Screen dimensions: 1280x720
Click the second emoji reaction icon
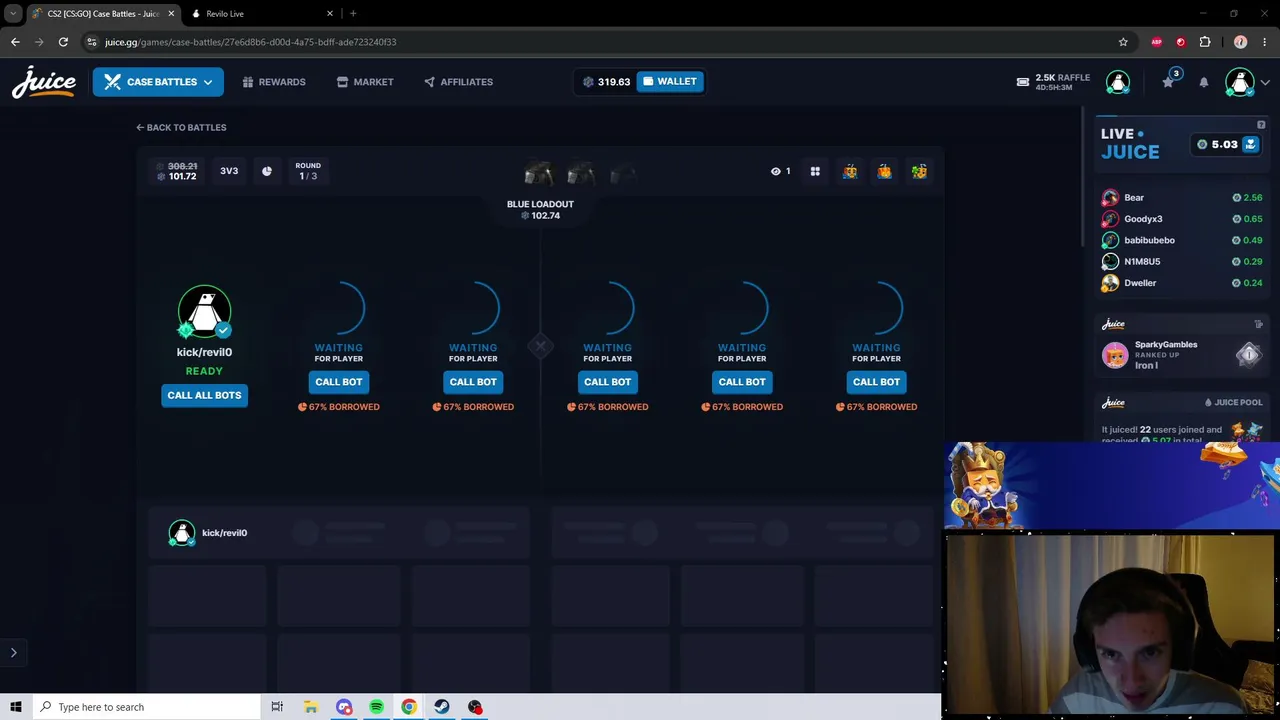coord(884,171)
